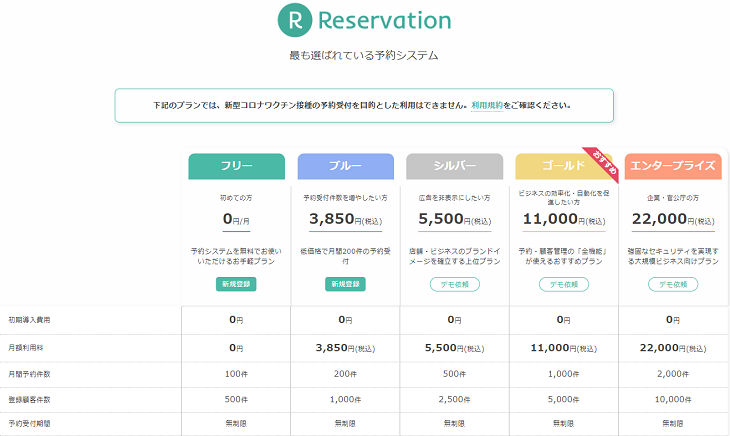Select the フリー plan header
Image resolution: width=730 pixels, height=436 pixels.
[237, 166]
